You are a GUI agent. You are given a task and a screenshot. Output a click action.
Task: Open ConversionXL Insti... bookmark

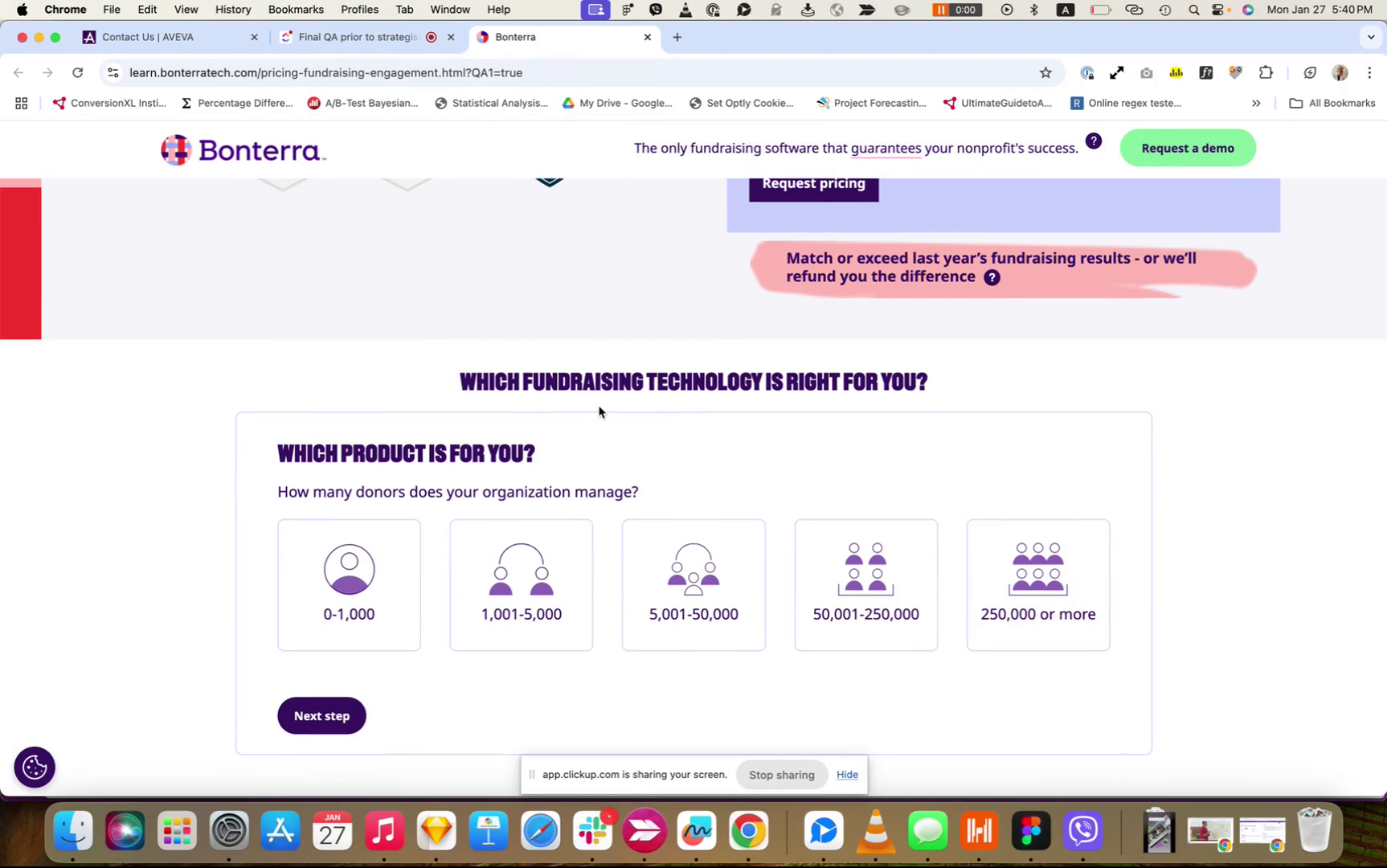[109, 103]
